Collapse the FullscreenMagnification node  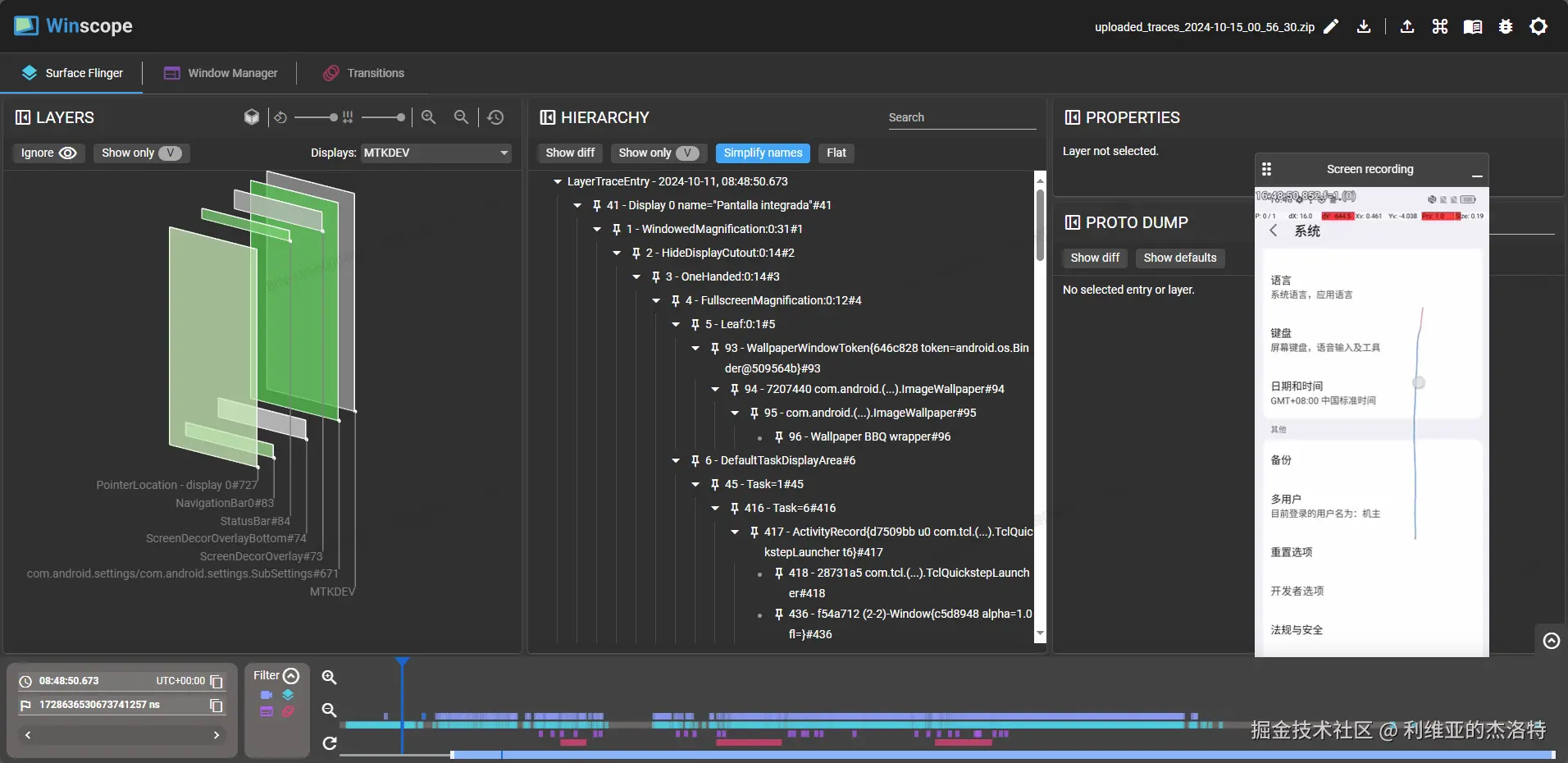click(656, 300)
